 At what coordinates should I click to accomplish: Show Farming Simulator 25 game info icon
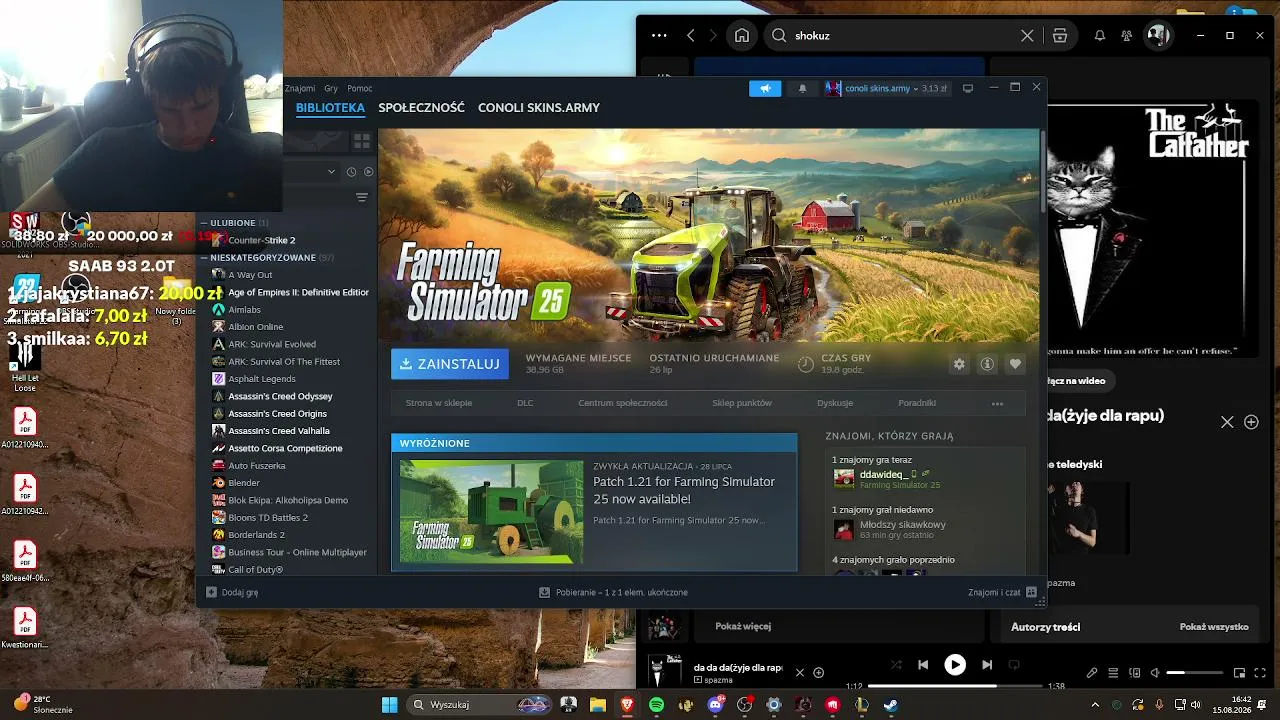(x=987, y=364)
